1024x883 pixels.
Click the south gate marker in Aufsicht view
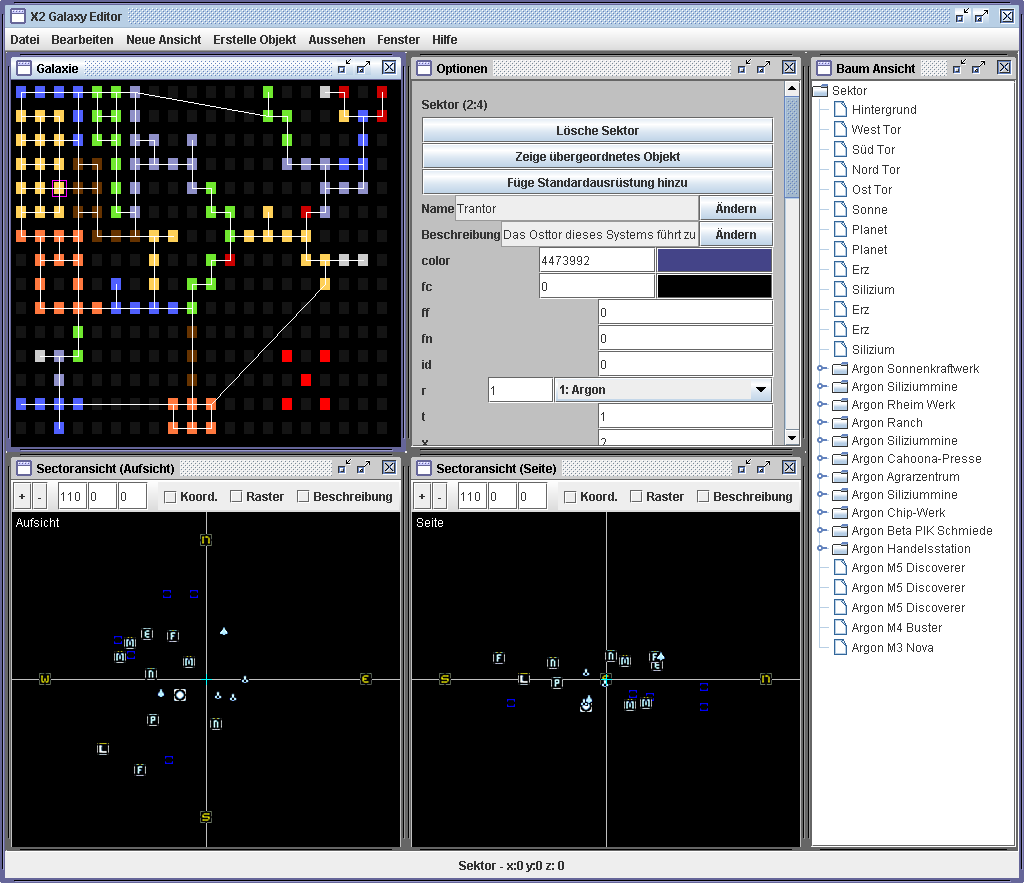(206, 817)
